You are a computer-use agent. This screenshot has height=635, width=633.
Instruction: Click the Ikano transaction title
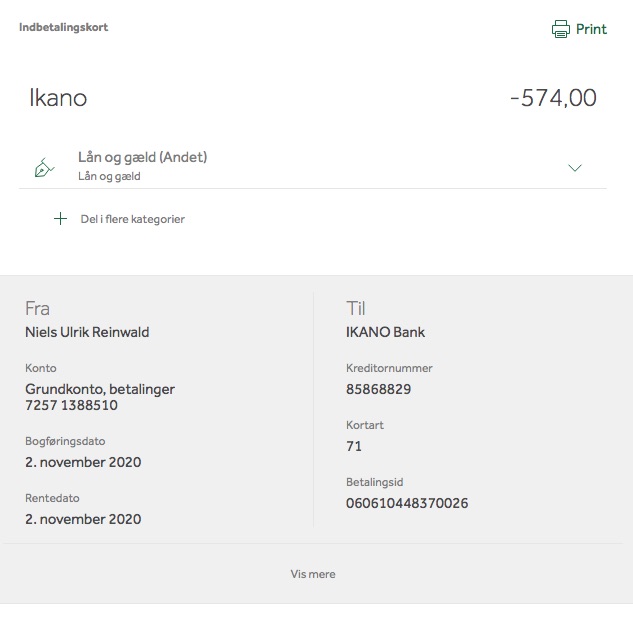coord(58,98)
